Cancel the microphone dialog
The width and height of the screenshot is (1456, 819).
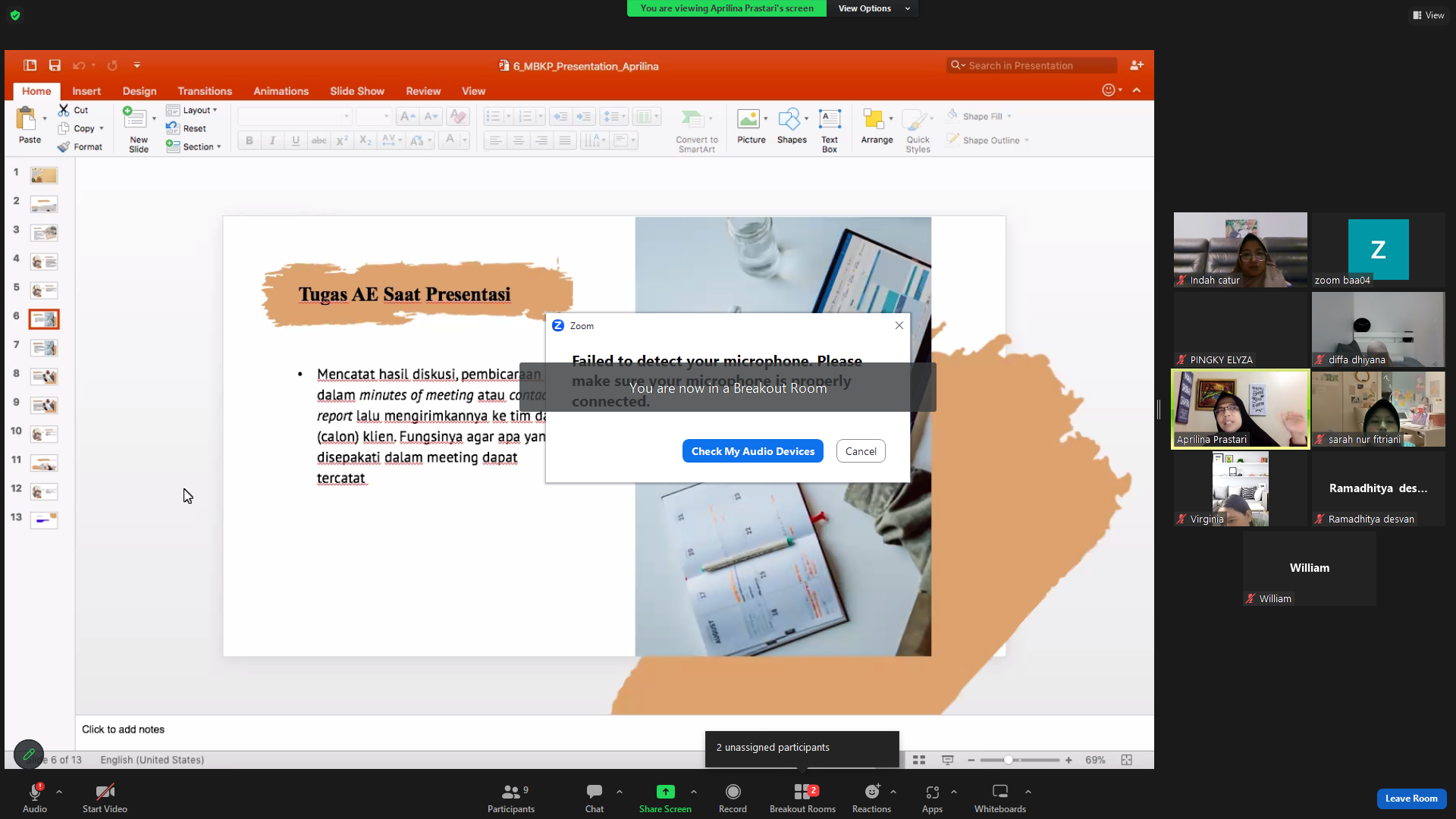tap(861, 451)
